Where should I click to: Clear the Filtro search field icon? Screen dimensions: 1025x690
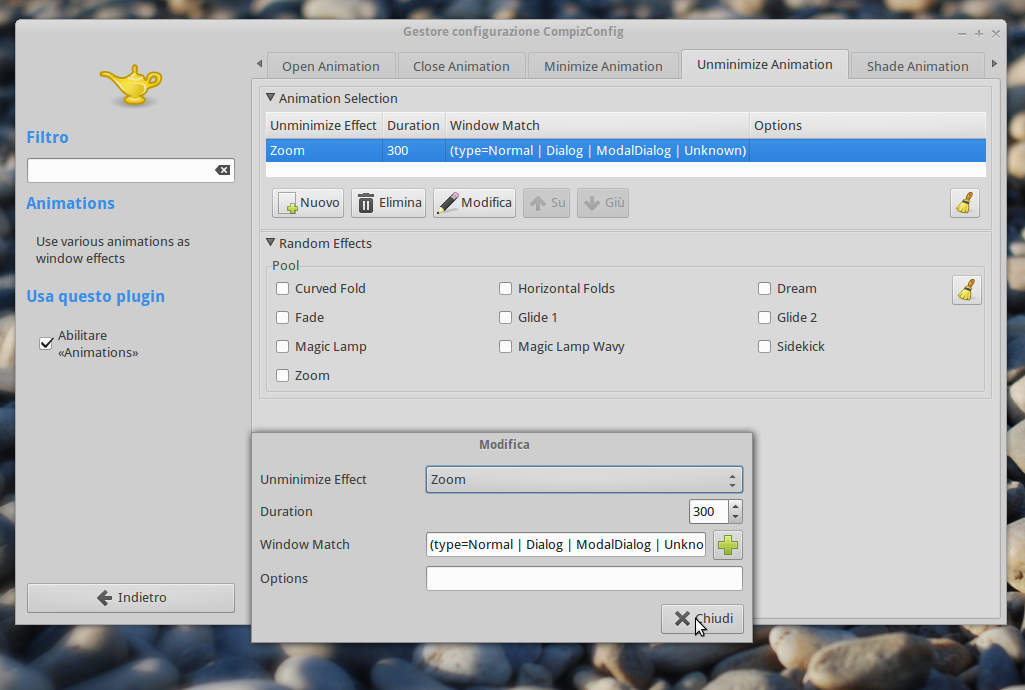222,171
